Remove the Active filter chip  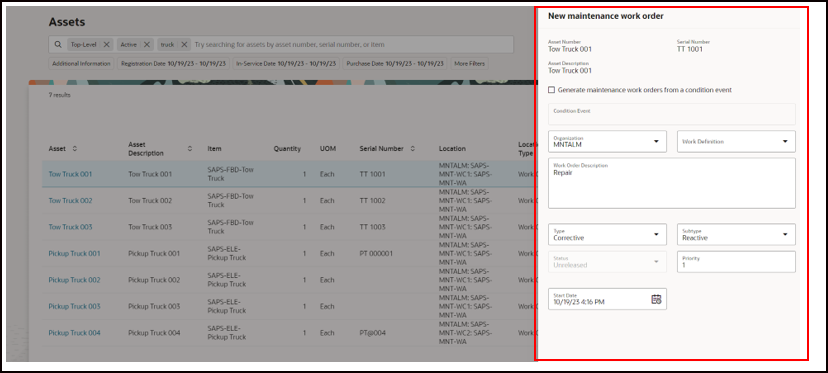click(x=147, y=45)
